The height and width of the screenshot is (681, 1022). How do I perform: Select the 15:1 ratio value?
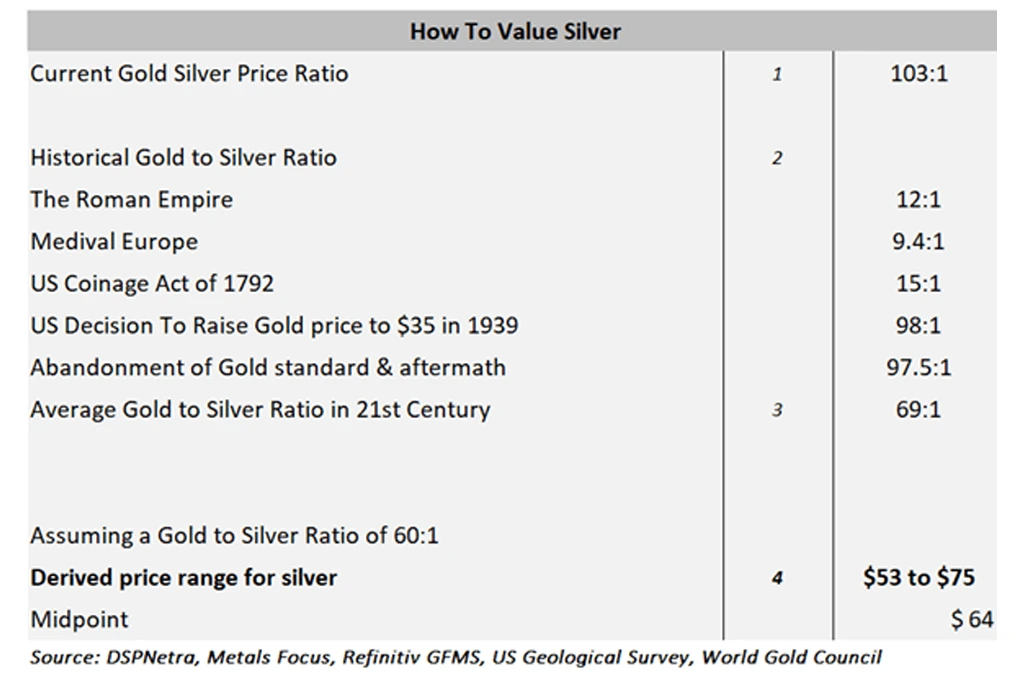click(x=918, y=284)
